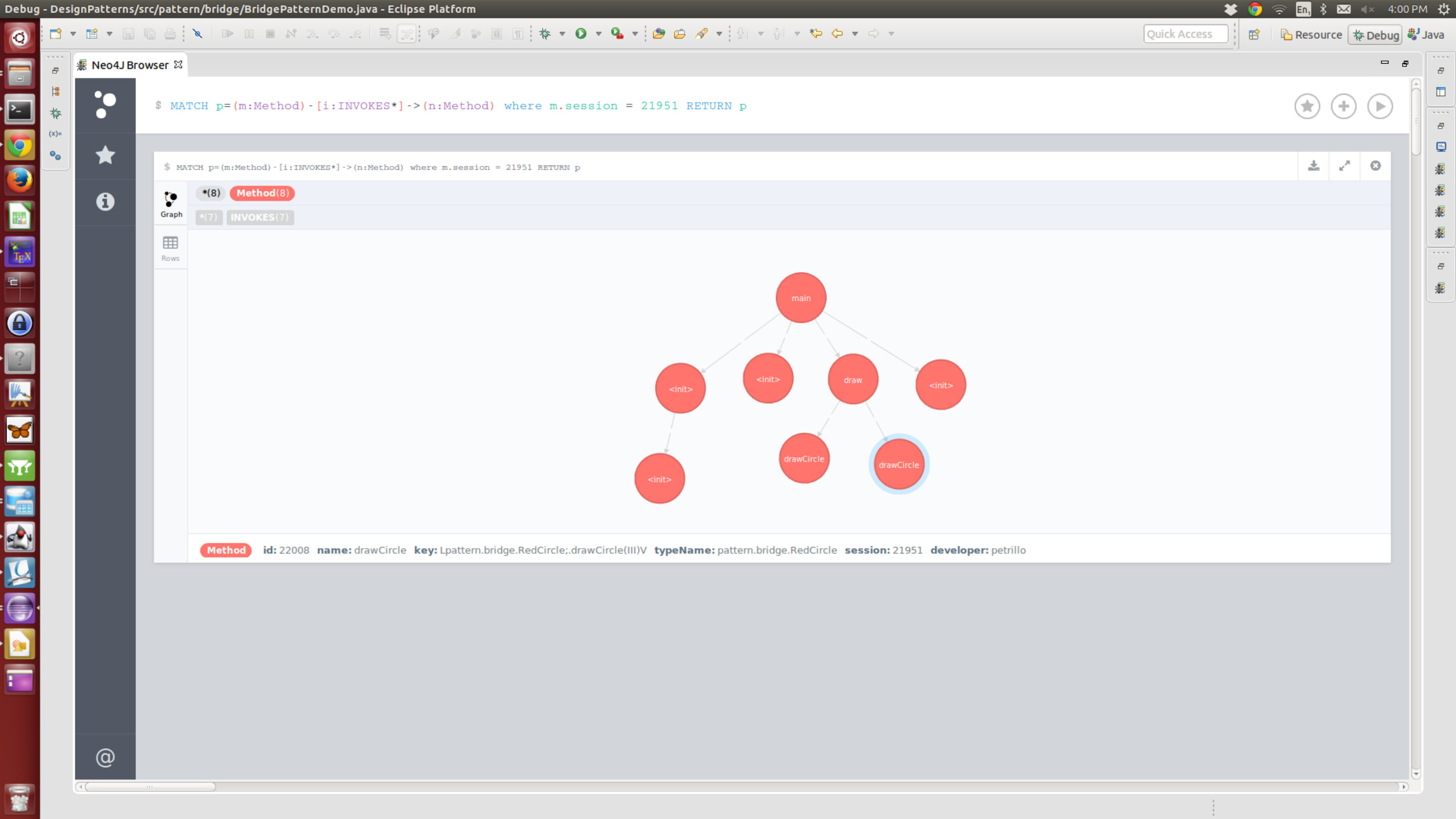The image size is (1456, 819).
Task: Expand the result frame to fullscreen
Action: click(x=1344, y=165)
